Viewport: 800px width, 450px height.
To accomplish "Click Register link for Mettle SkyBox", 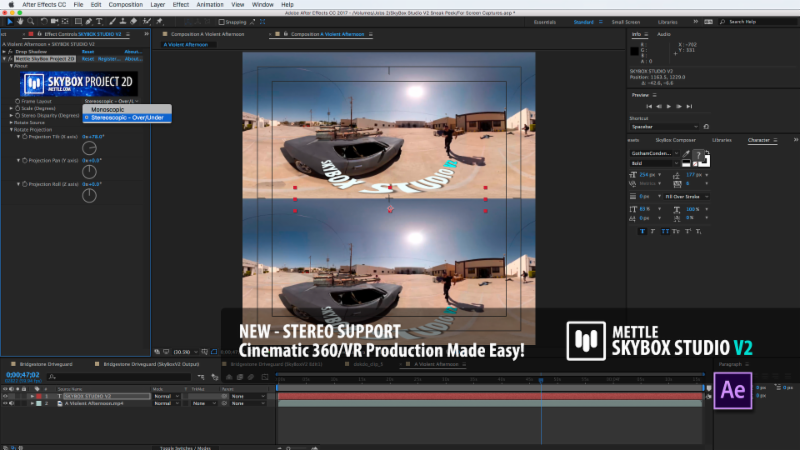I will coord(108,59).
